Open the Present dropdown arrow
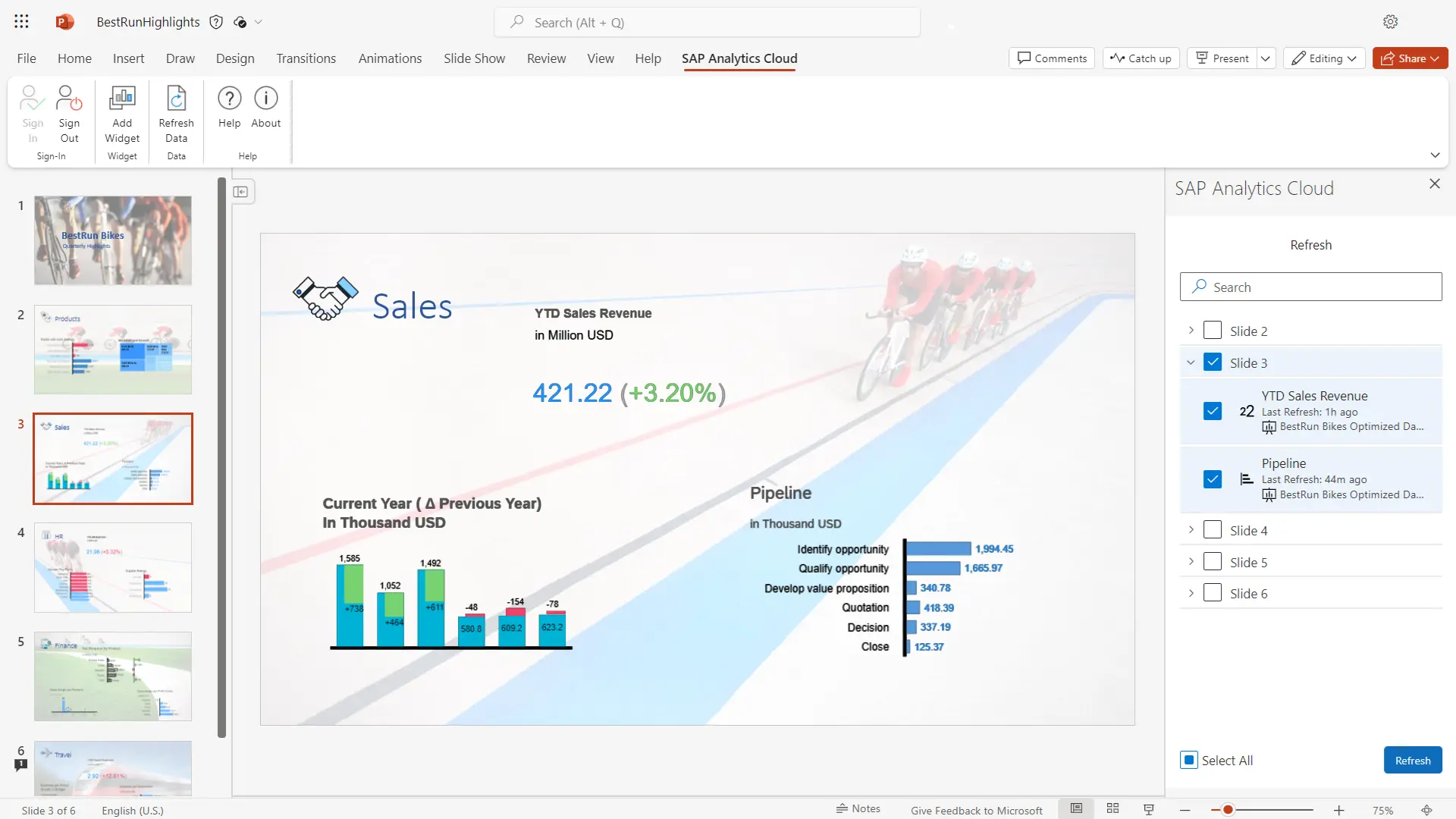 point(1266,58)
